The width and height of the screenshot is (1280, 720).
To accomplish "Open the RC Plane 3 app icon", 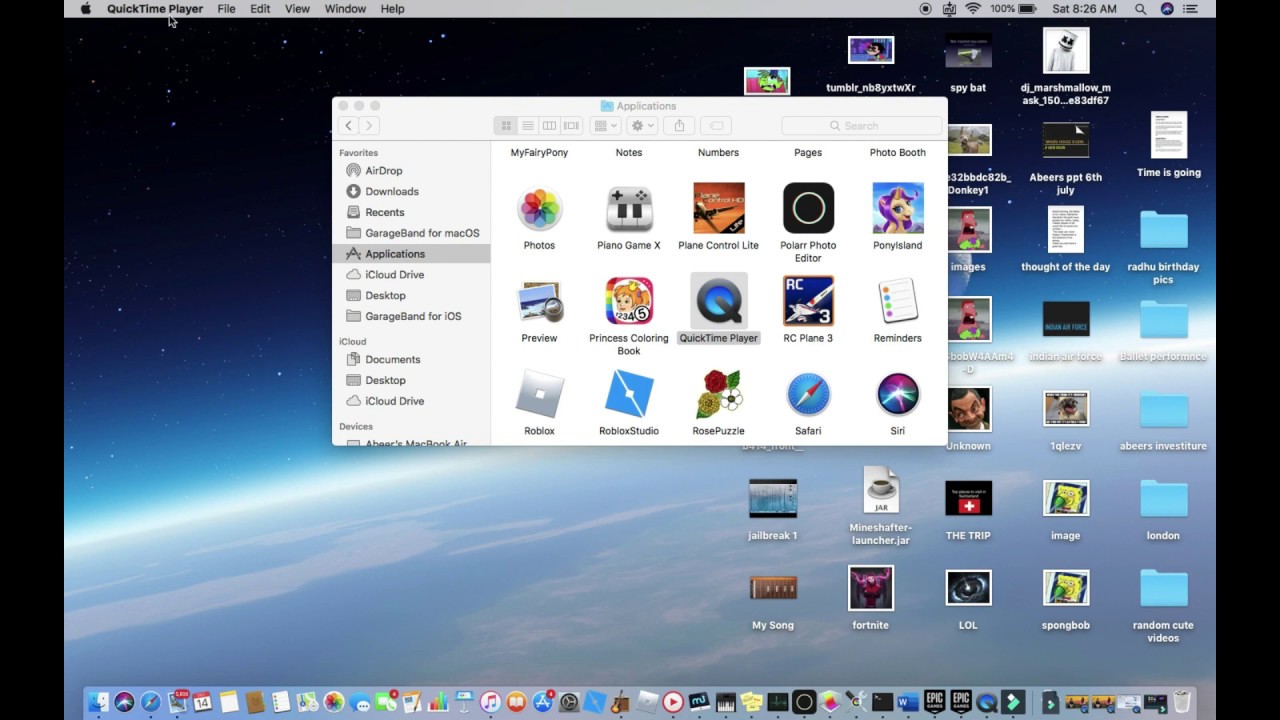I will click(808, 301).
